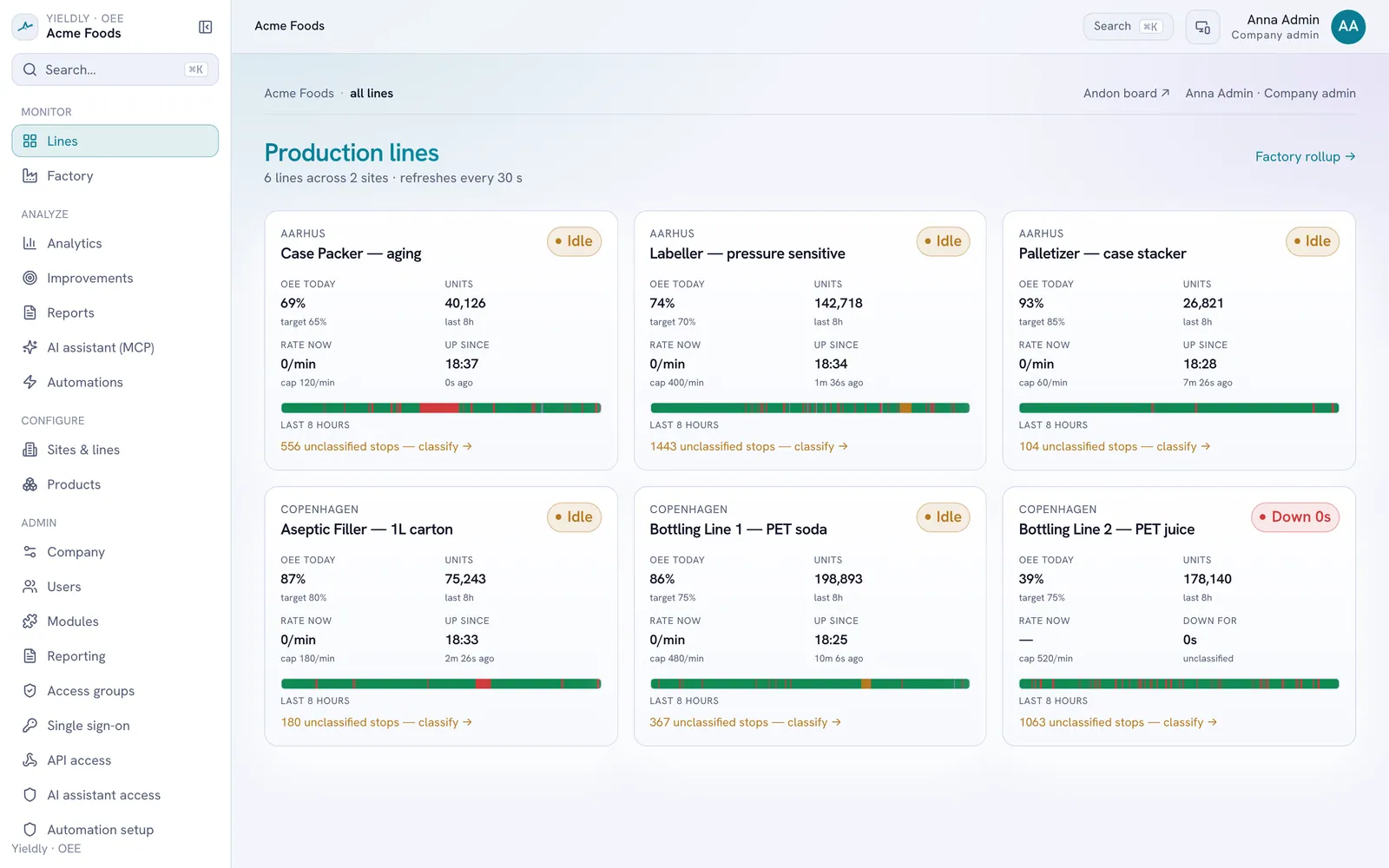Image resolution: width=1389 pixels, height=868 pixels.
Task: Follow the Factory rollup link
Action: tap(1305, 156)
